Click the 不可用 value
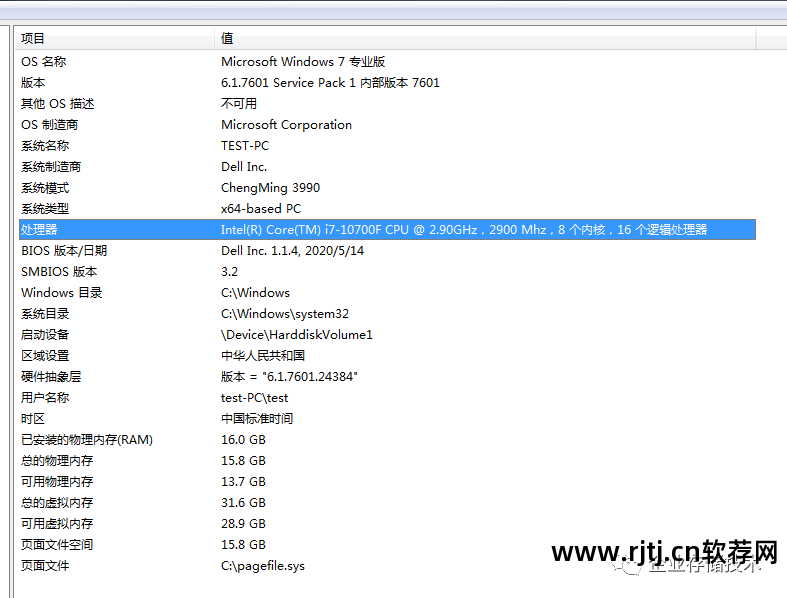The height and width of the screenshot is (598, 787). pyautogui.click(x=239, y=104)
